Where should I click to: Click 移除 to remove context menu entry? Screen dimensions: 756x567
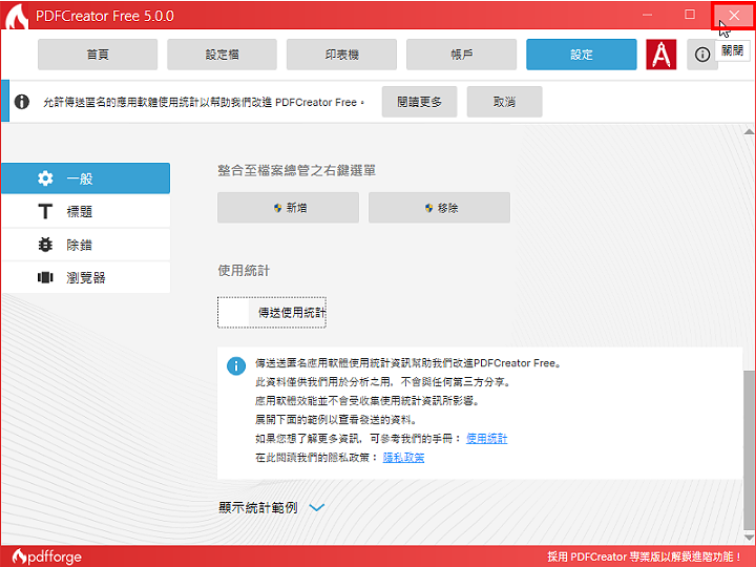439,208
